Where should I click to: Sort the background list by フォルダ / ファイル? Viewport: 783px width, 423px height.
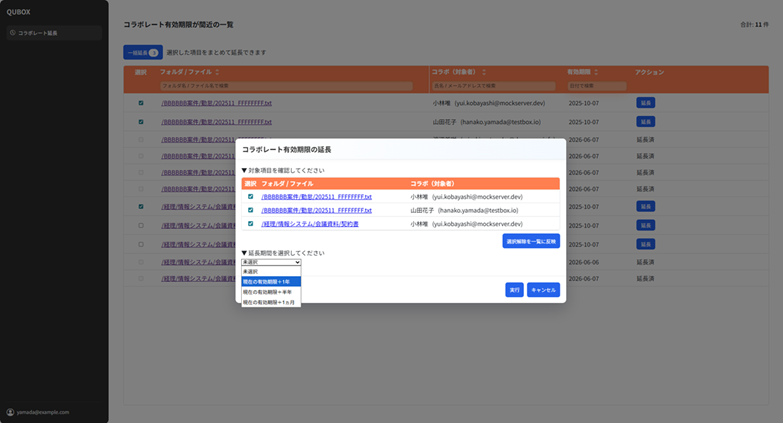point(217,72)
